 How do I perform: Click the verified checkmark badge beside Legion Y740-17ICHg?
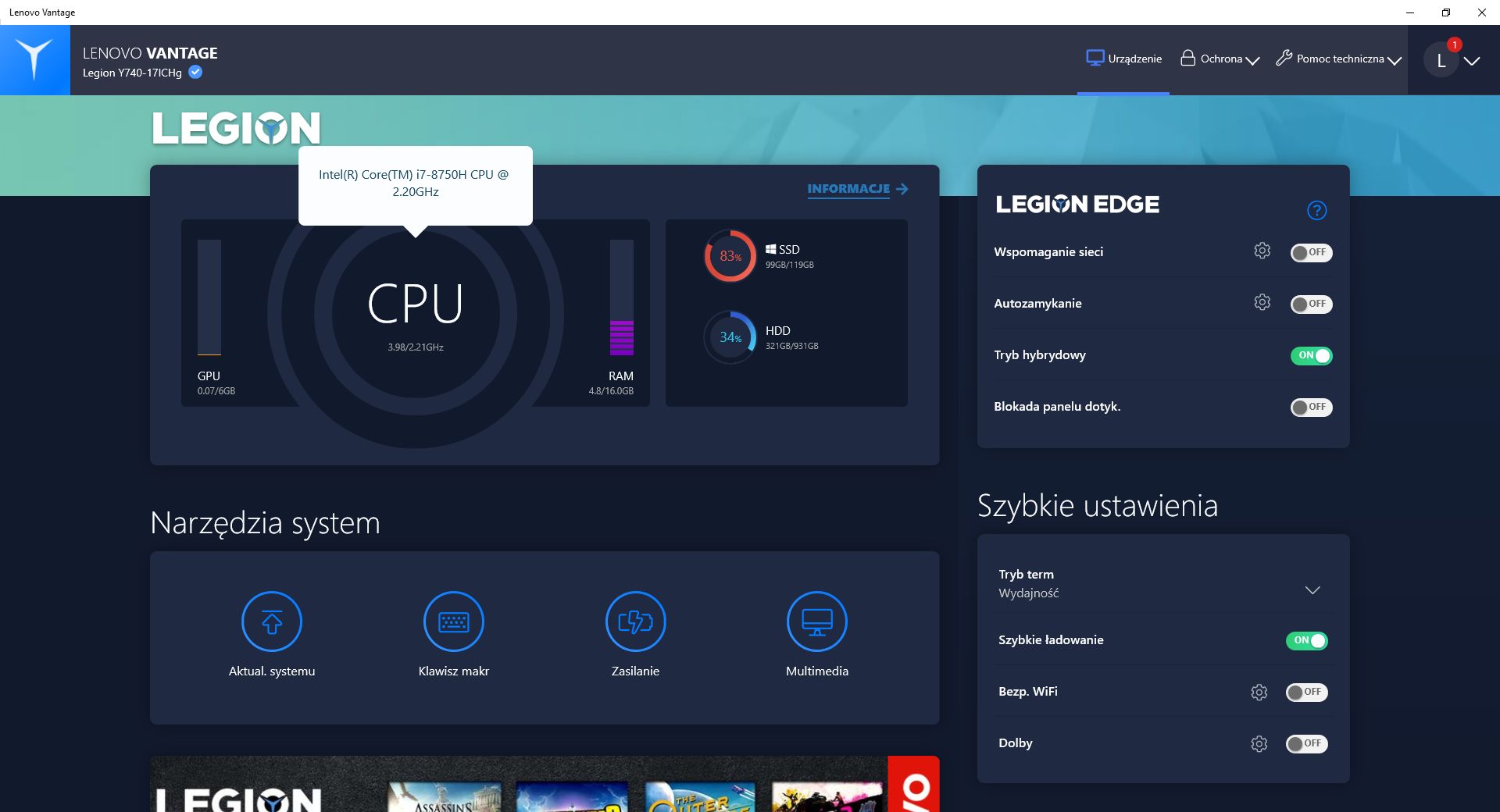(x=195, y=72)
